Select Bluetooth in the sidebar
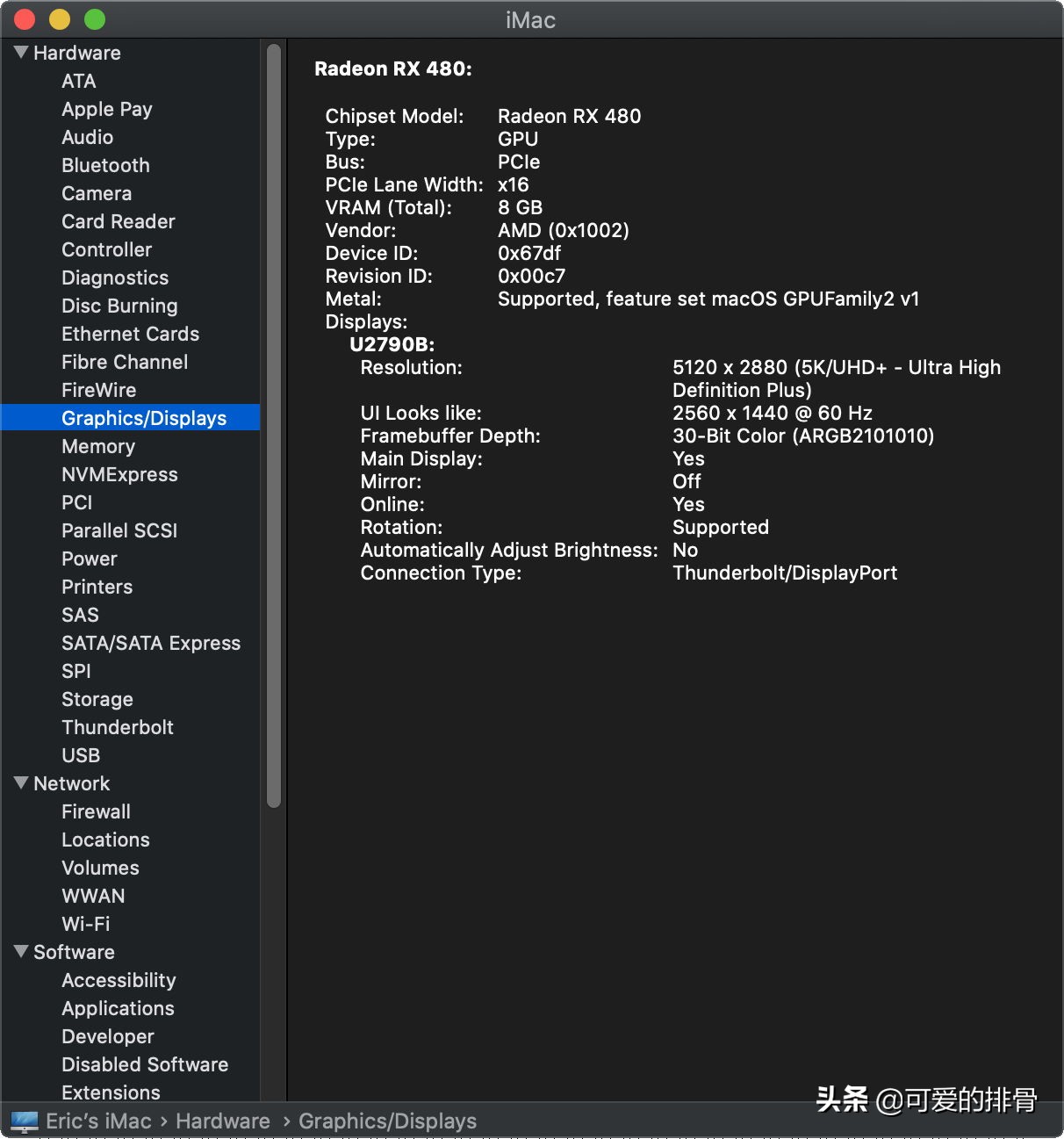1064x1139 pixels. 105,165
